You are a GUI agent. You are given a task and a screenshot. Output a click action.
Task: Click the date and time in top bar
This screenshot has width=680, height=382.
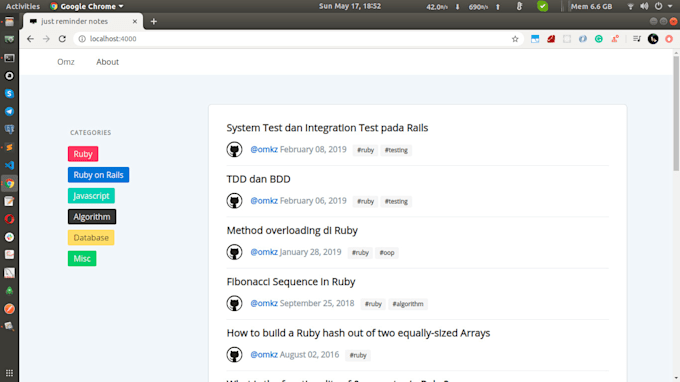click(x=350, y=6)
